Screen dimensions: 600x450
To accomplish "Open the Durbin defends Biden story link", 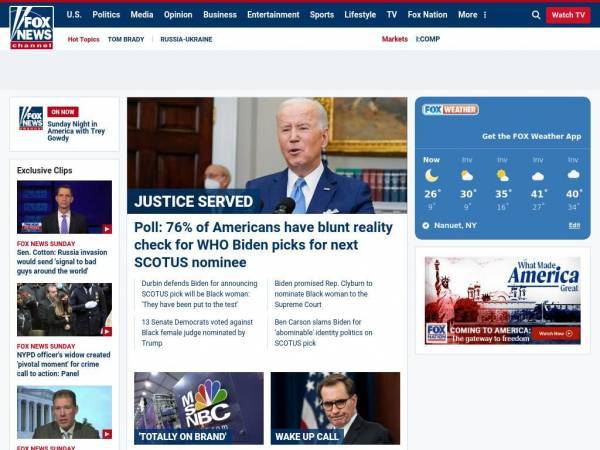I will click(x=199, y=294).
